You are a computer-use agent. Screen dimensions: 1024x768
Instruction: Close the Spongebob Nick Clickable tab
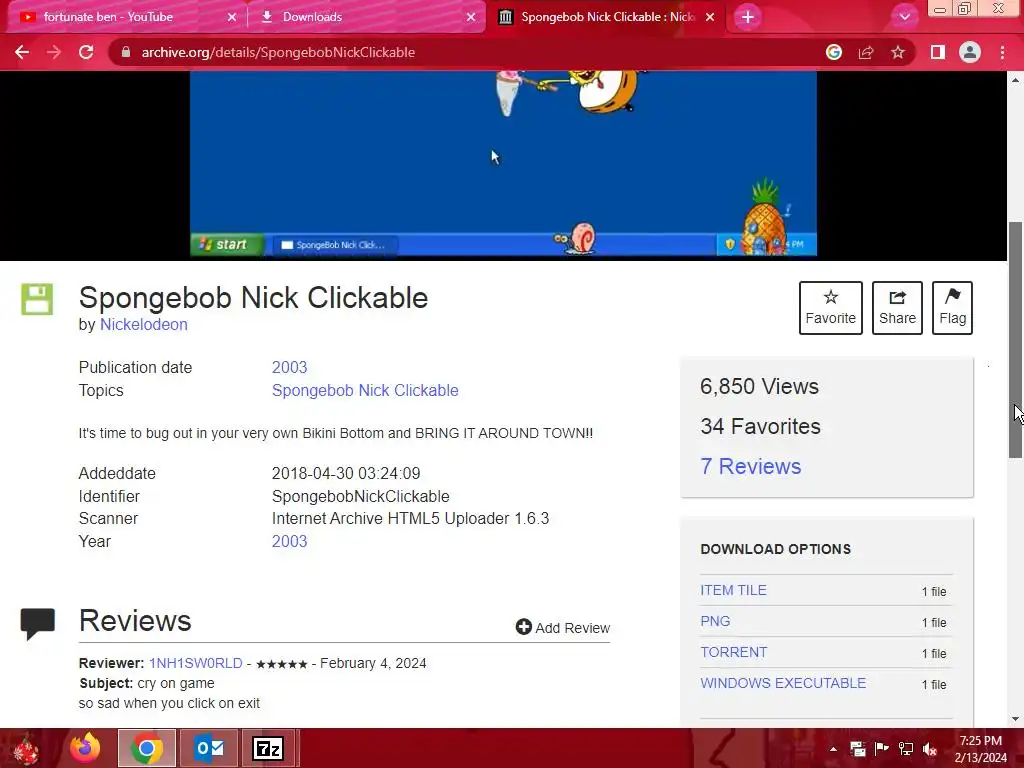pos(710,18)
